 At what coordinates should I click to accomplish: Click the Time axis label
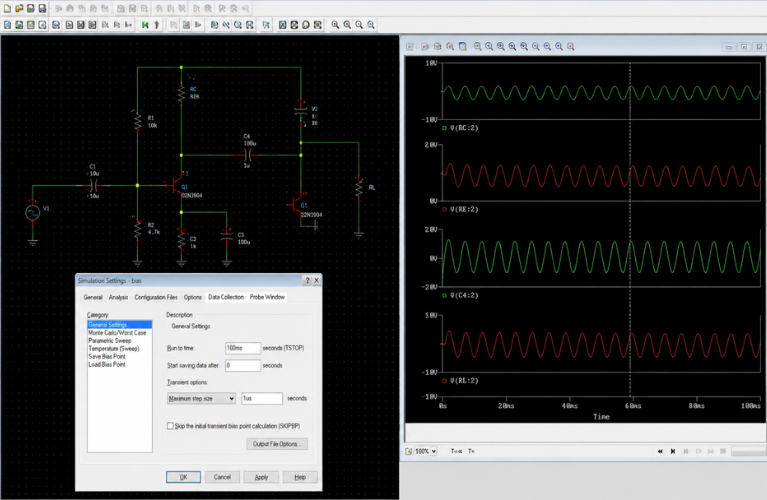tap(601, 417)
